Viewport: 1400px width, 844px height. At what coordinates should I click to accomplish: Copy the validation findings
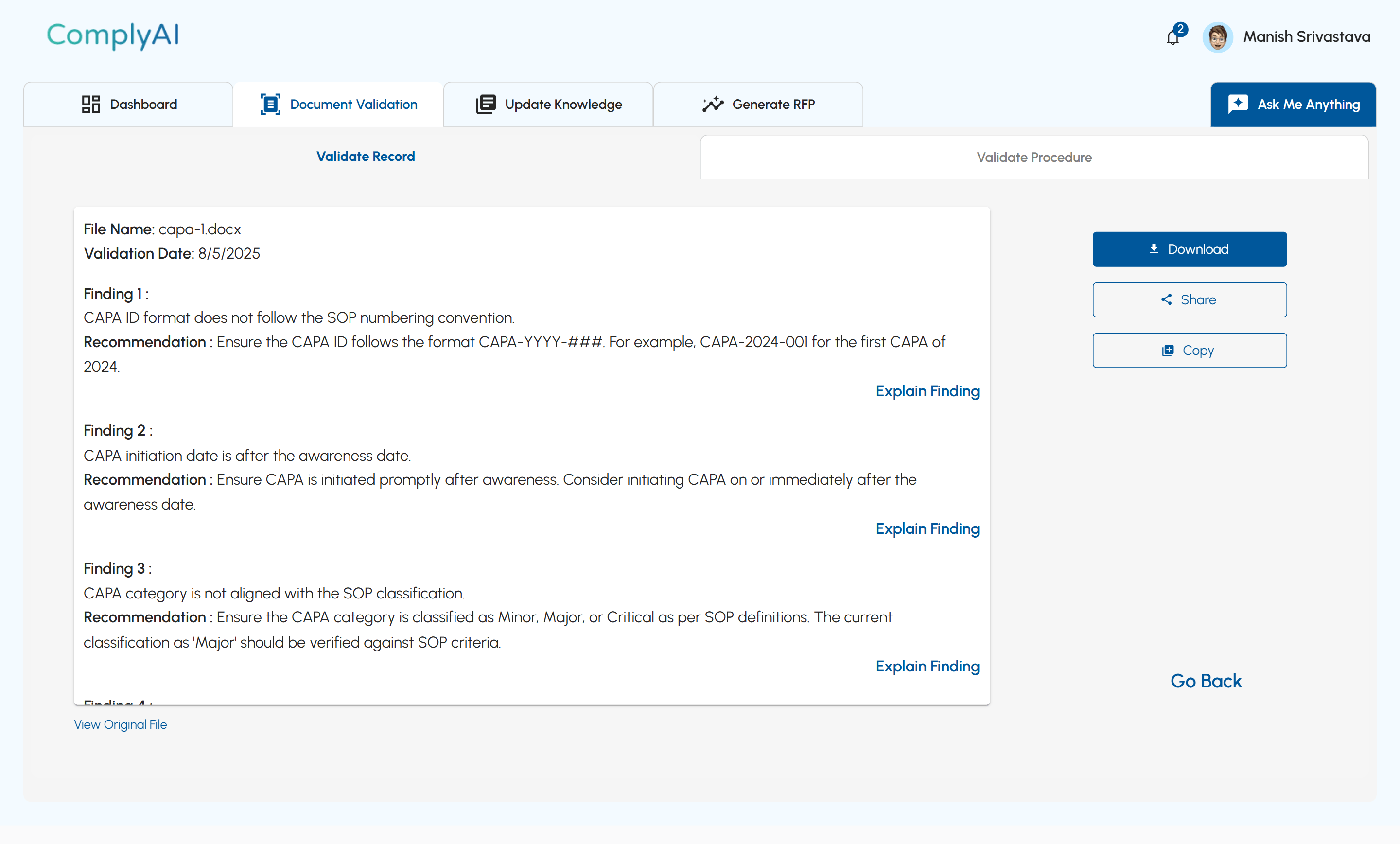point(1190,350)
